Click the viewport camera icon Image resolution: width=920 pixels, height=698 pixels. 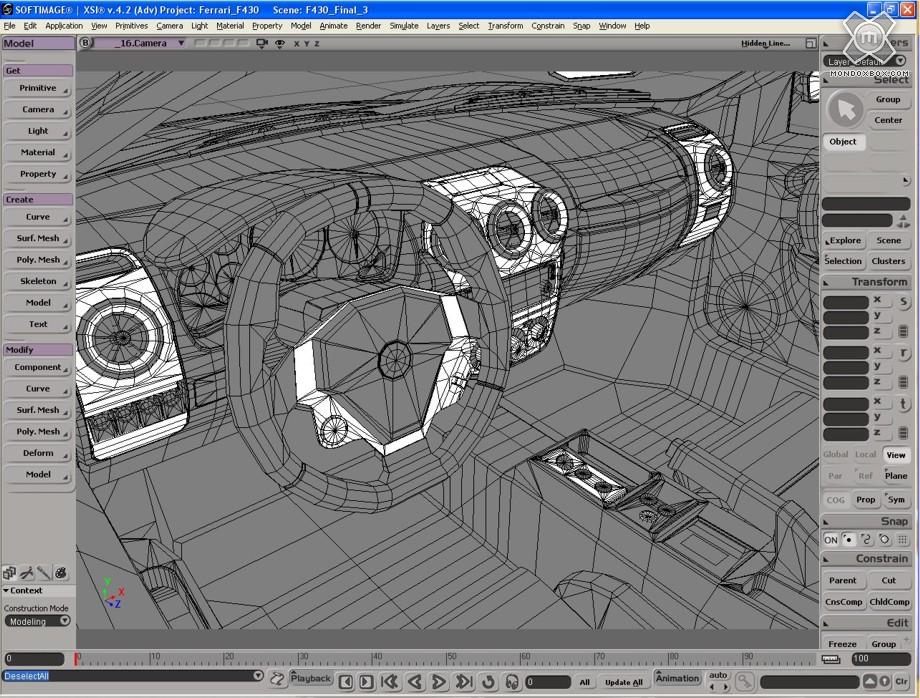pos(262,44)
